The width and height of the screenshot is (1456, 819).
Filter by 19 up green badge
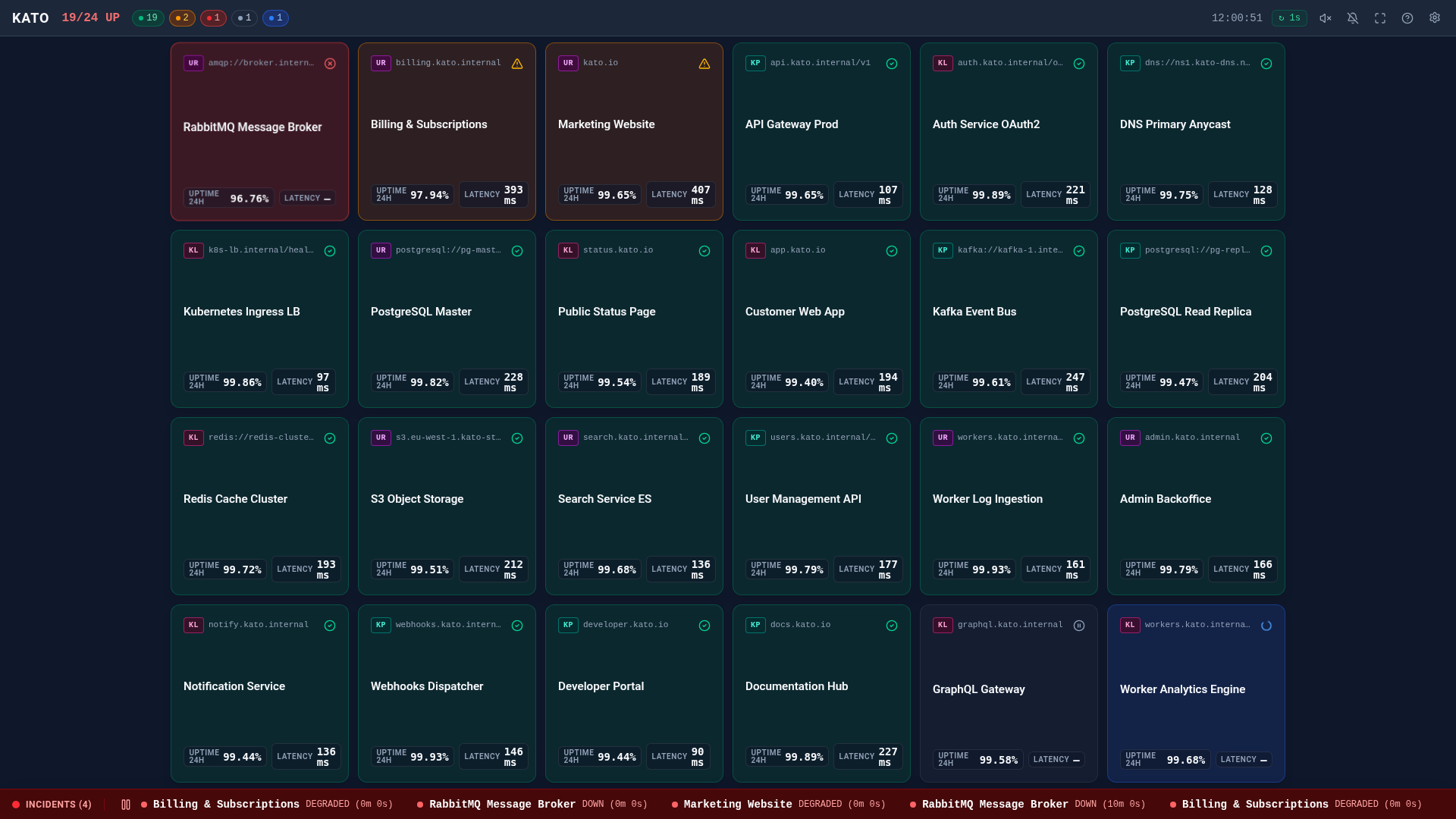point(148,18)
